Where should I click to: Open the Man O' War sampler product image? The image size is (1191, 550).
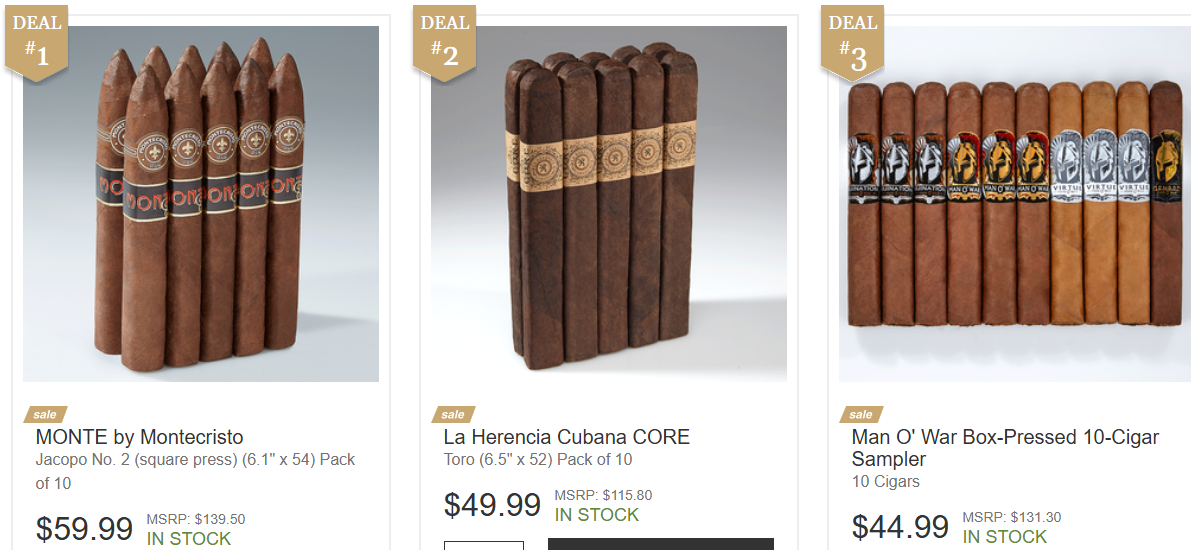click(1015, 204)
